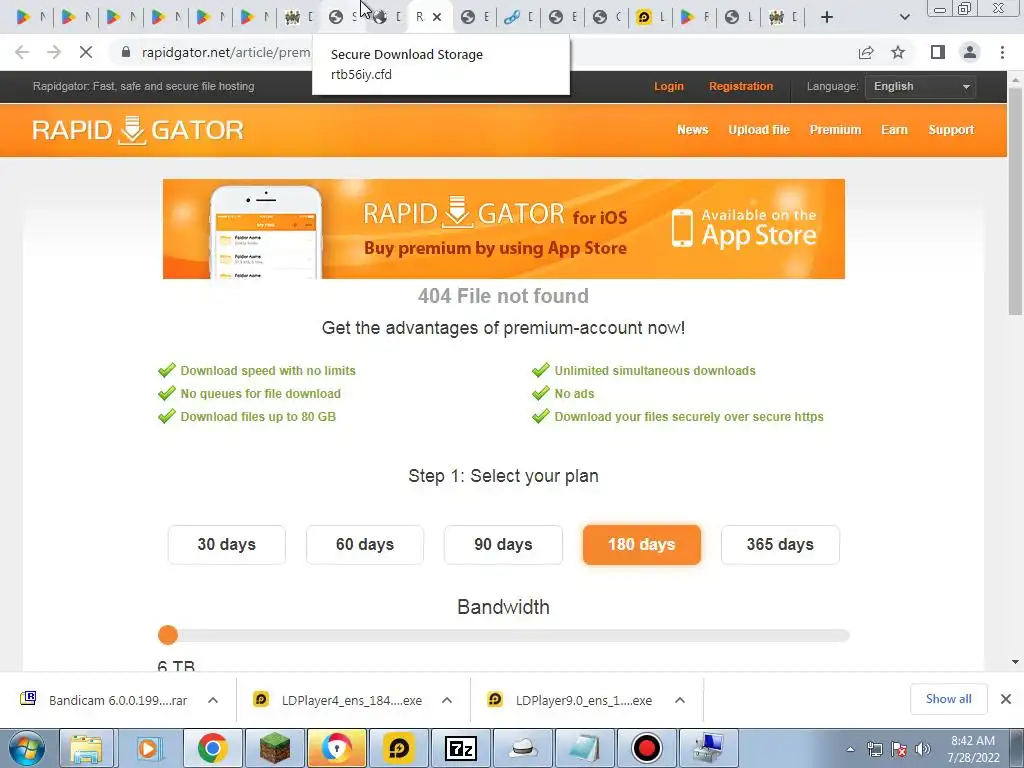Open the Windows Start menu
Image resolution: width=1024 pixels, height=768 pixels.
tap(27, 748)
